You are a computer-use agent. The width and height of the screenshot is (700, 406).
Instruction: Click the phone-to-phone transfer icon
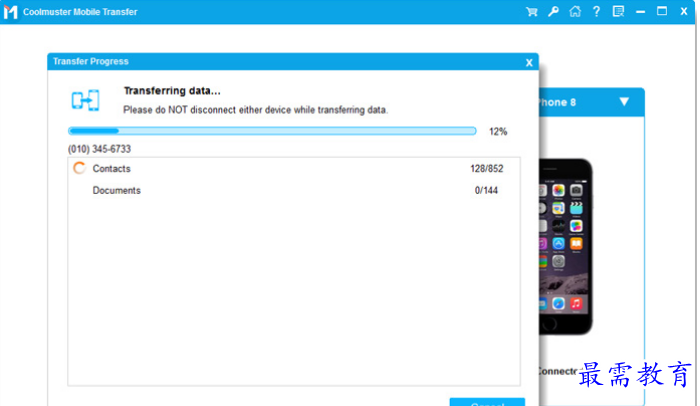click(x=85, y=100)
